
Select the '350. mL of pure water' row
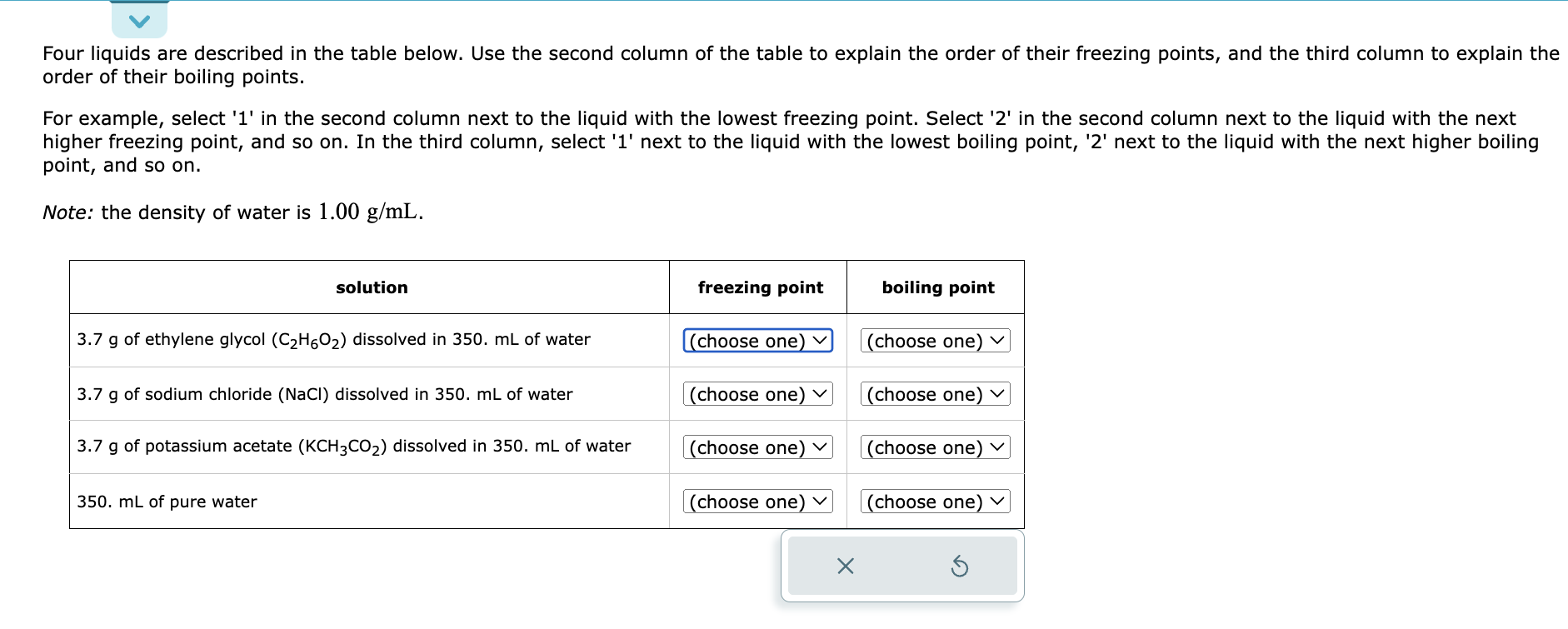click(167, 502)
